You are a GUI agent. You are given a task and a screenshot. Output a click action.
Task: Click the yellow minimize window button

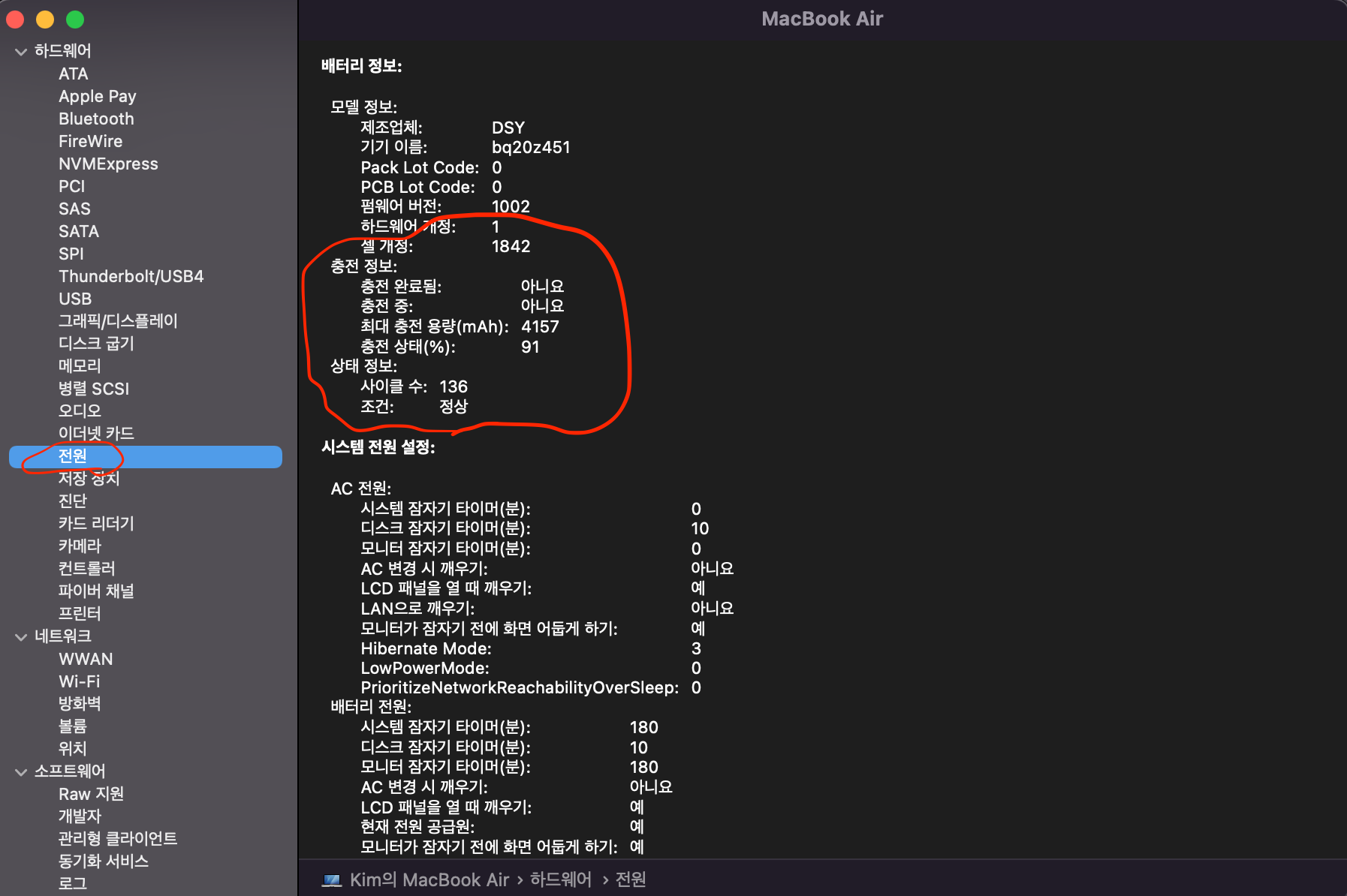tap(45, 20)
